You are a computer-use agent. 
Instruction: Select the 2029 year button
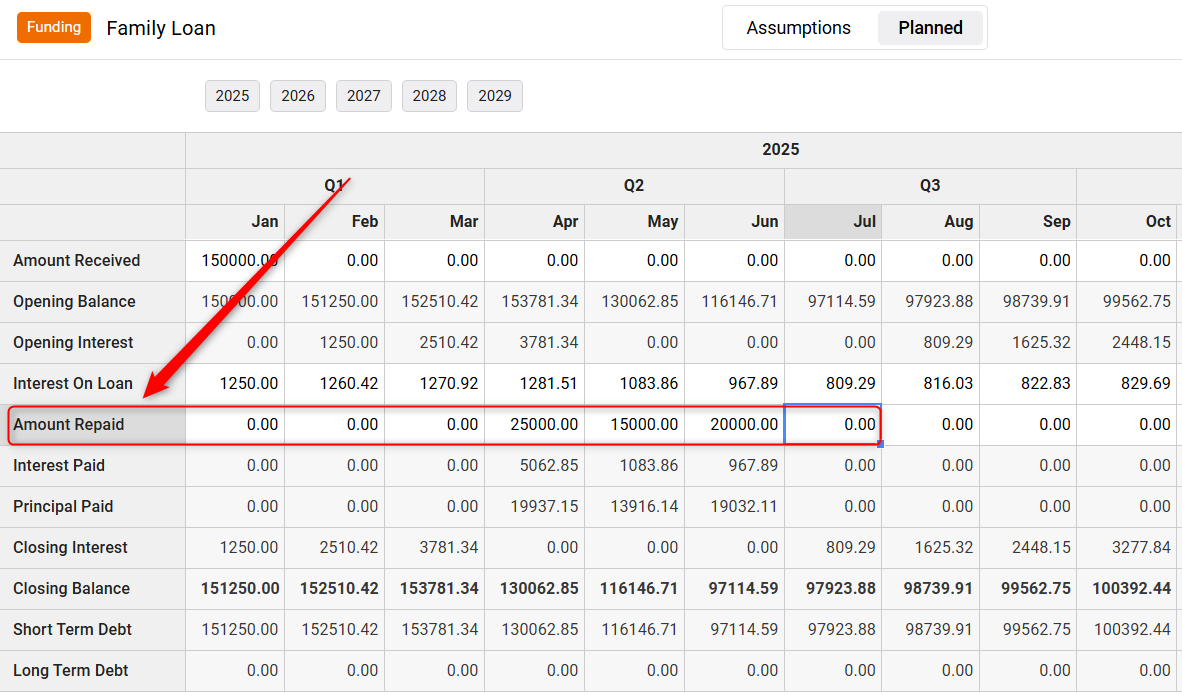(x=495, y=96)
